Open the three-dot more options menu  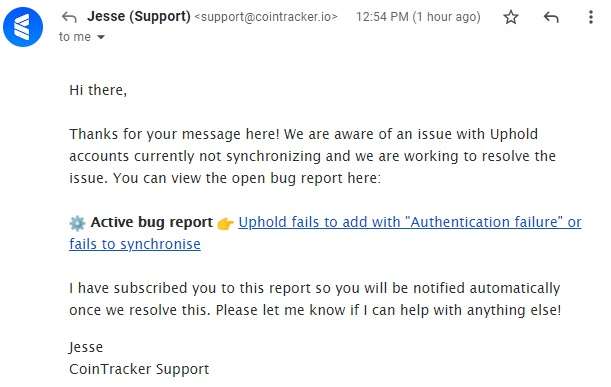(591, 17)
